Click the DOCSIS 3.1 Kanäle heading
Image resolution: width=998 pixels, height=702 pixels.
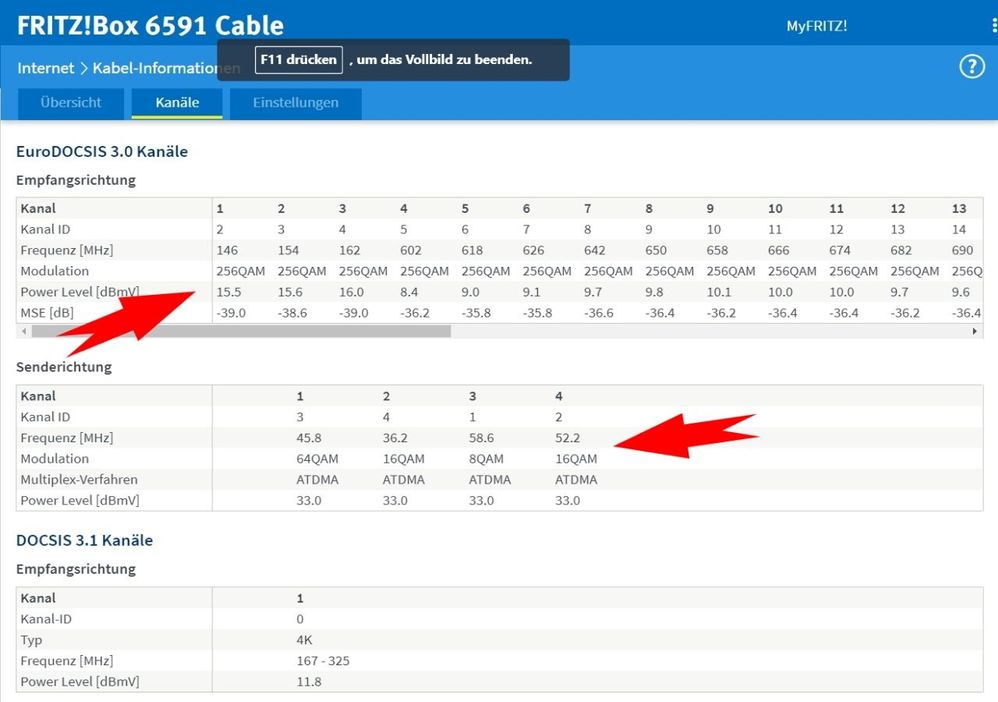tap(85, 540)
